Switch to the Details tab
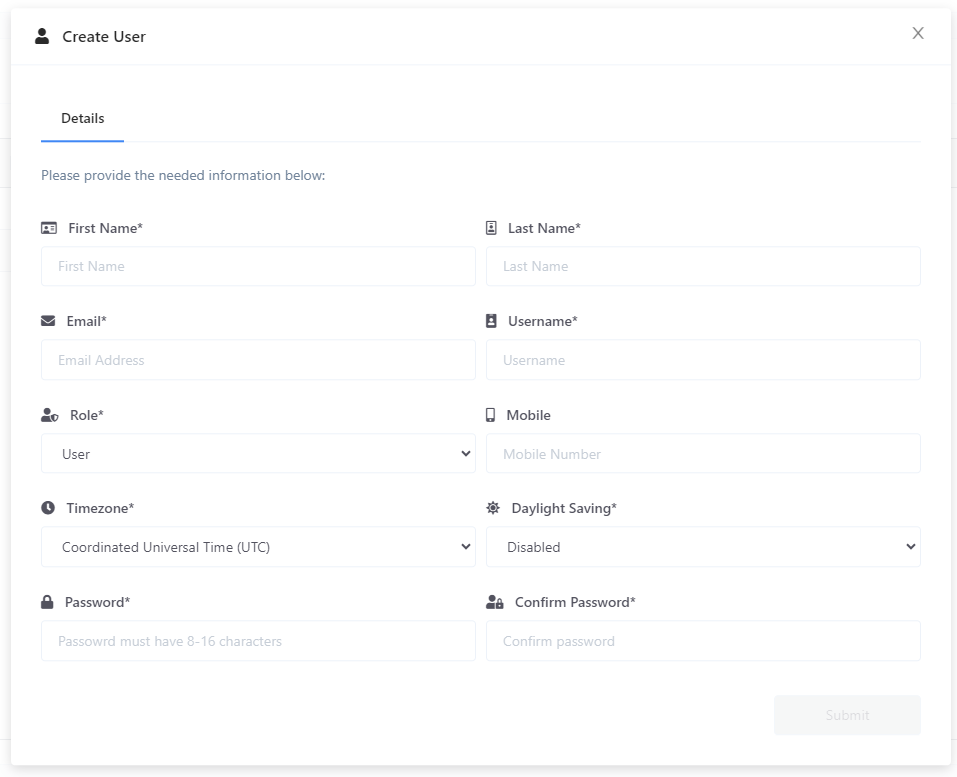Screen dimensions: 957x777 click(82, 118)
